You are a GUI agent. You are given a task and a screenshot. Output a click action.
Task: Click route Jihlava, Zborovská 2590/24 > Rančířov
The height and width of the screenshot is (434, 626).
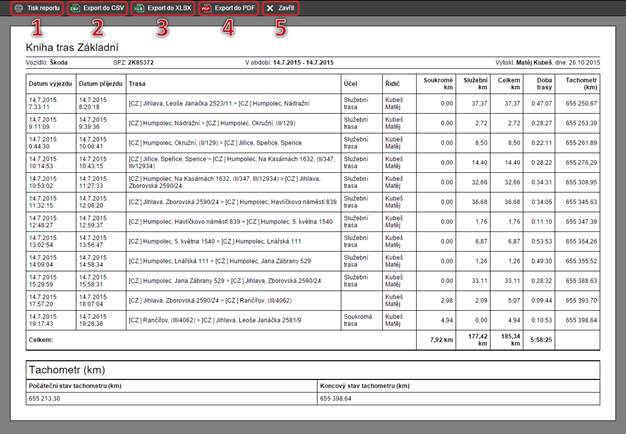coord(210,301)
